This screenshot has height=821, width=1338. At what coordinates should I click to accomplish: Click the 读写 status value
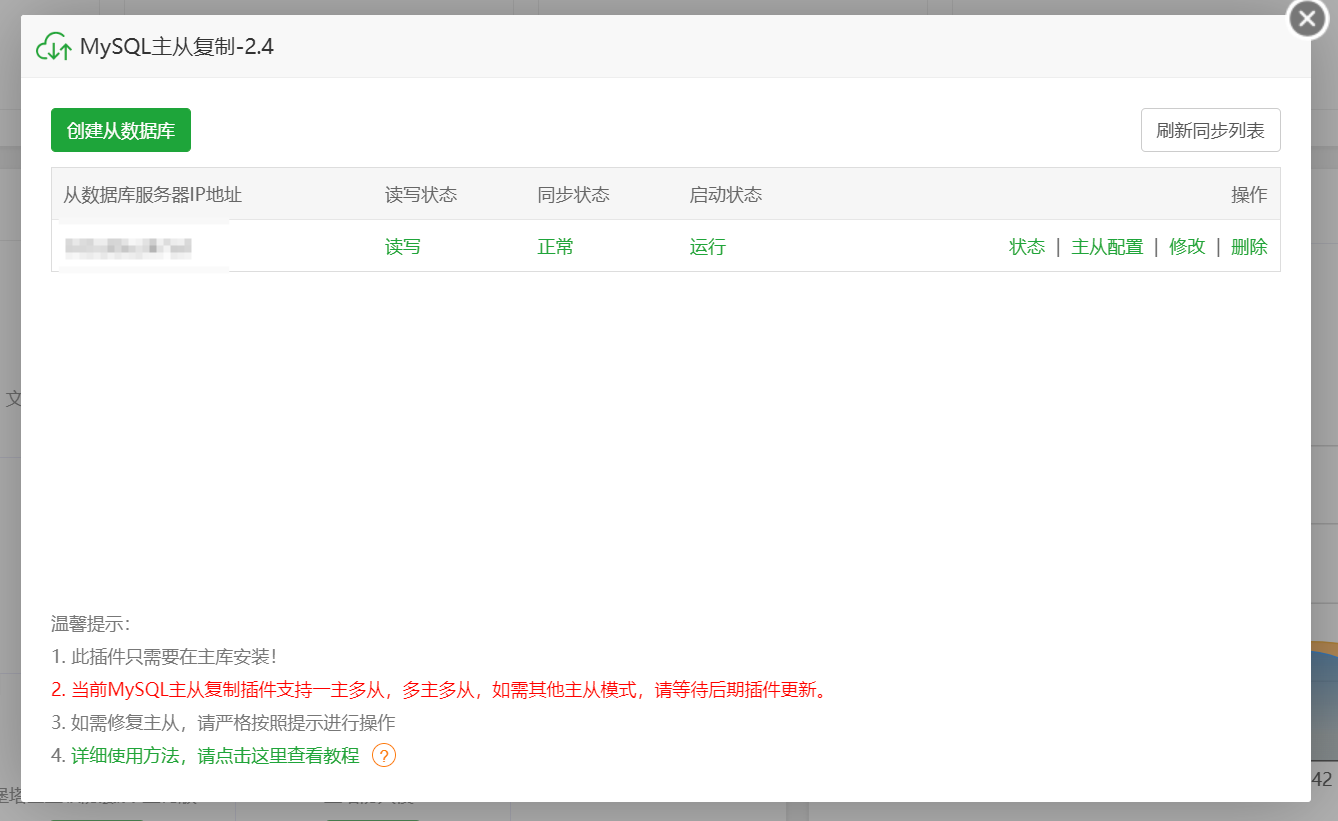click(x=403, y=247)
